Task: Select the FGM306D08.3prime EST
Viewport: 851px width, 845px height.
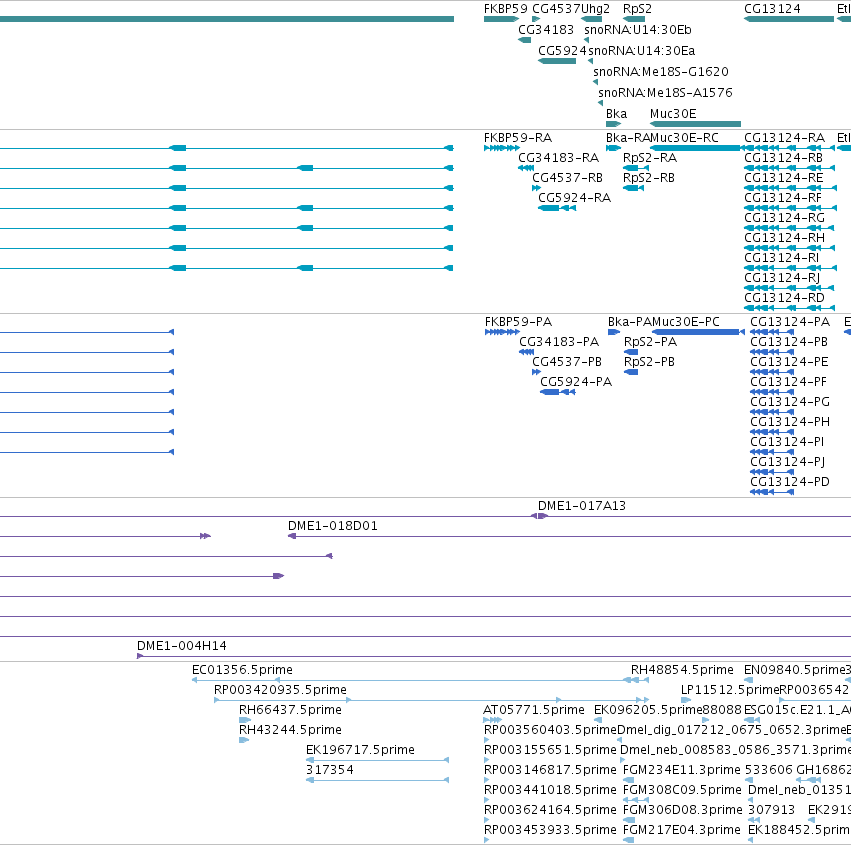Action: coord(628,819)
